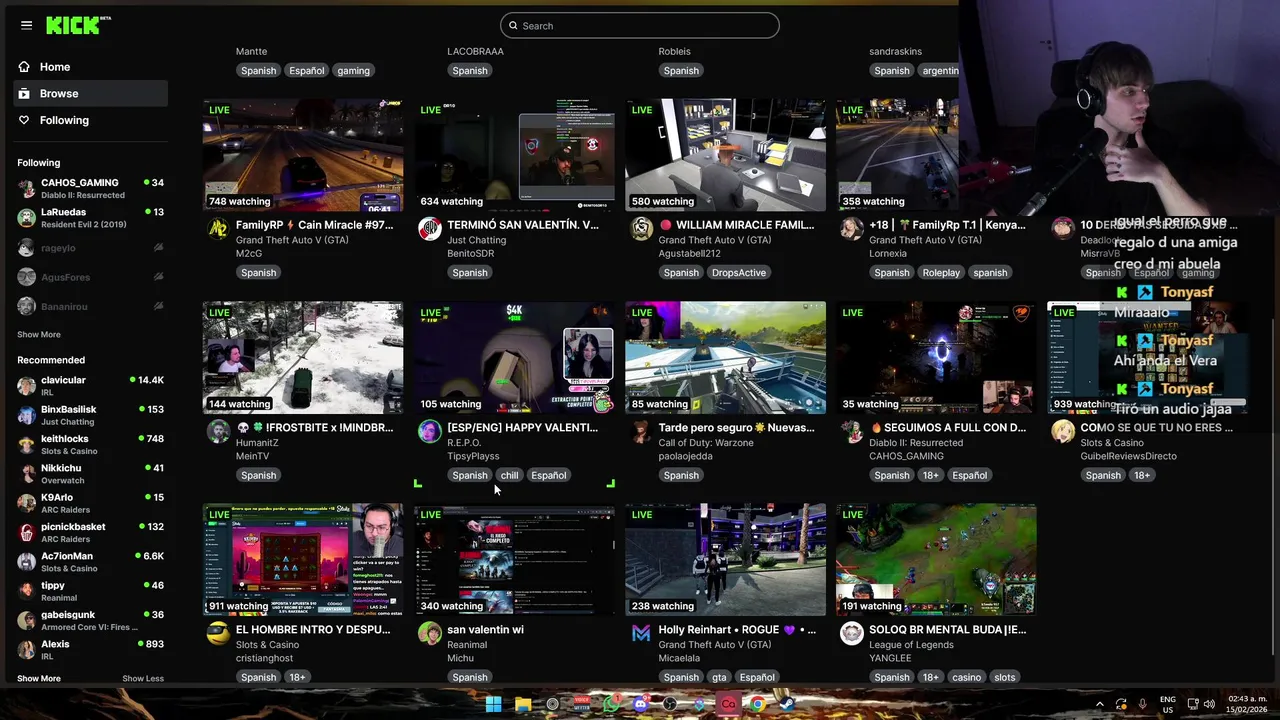
Task: Click CAHOS_GAMING avatar under Diablo II stream
Action: 852,431
